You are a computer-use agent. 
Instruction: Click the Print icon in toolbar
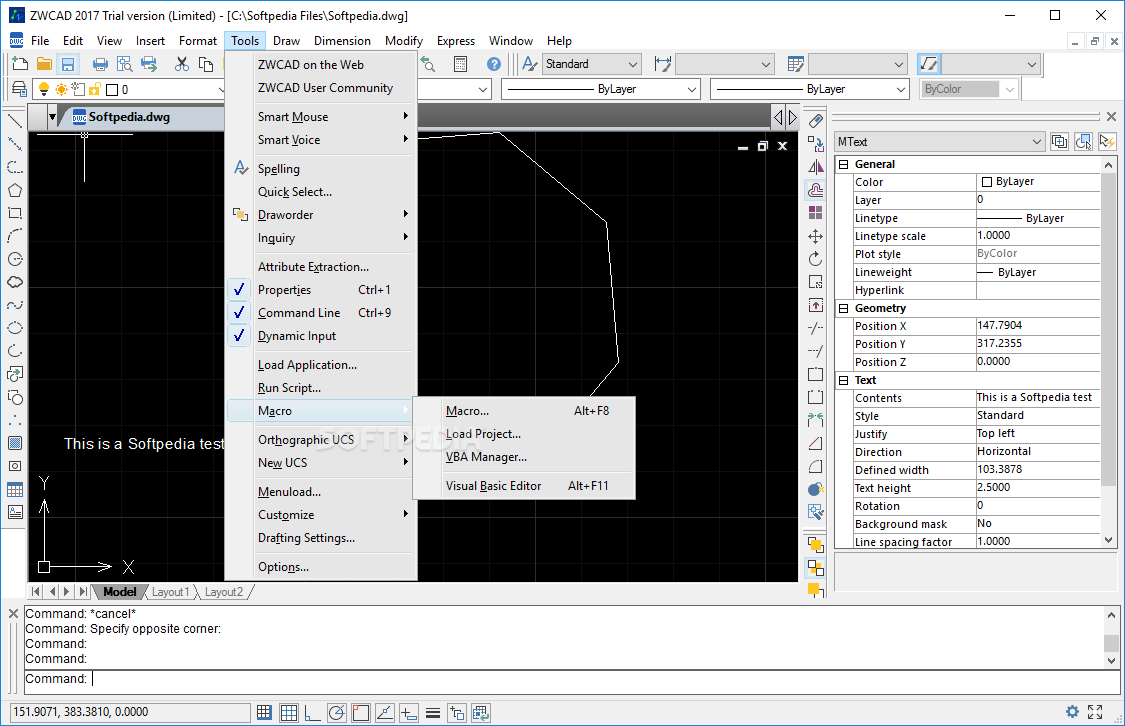coord(100,64)
